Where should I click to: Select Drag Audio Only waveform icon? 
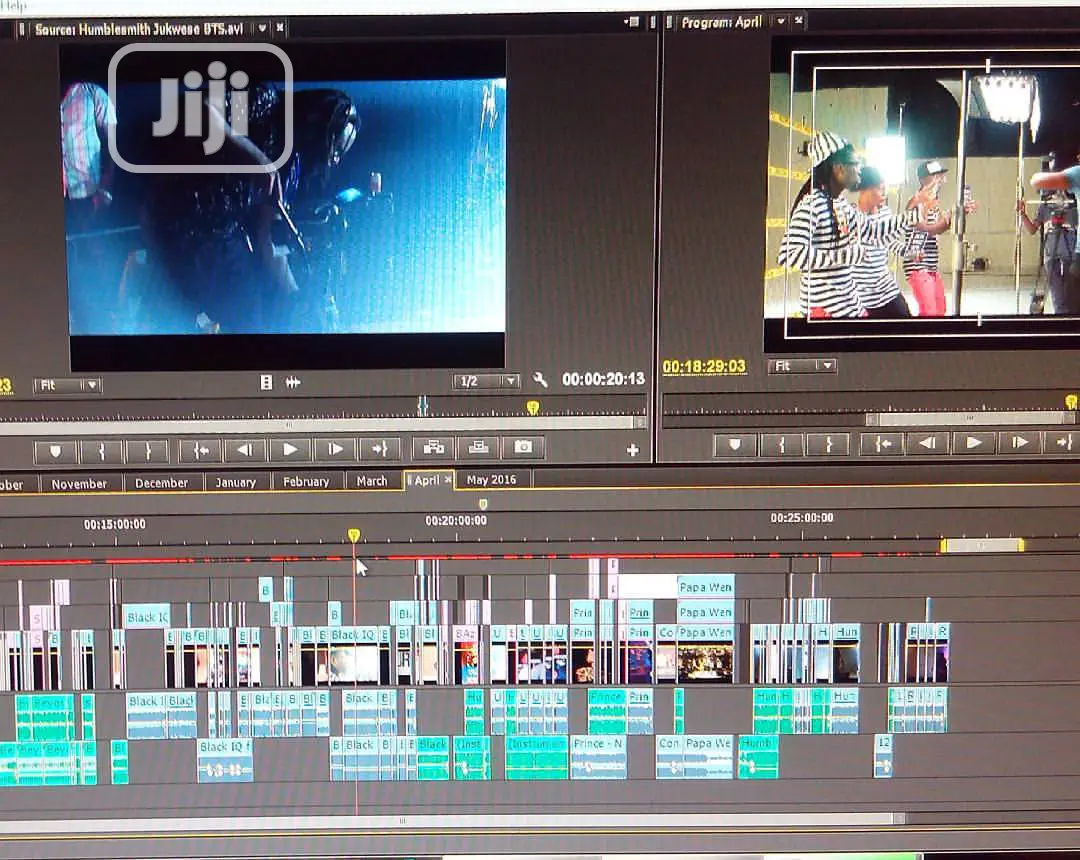pos(293,382)
